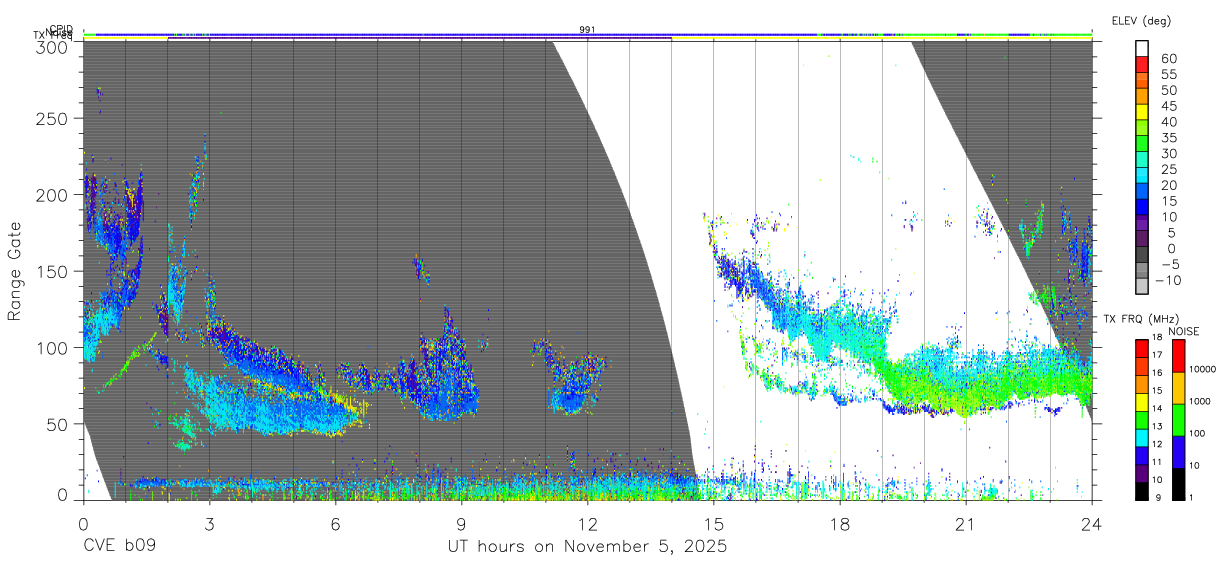Click the '991' CPID value at top
This screenshot has width=1228, height=567.
(x=588, y=30)
